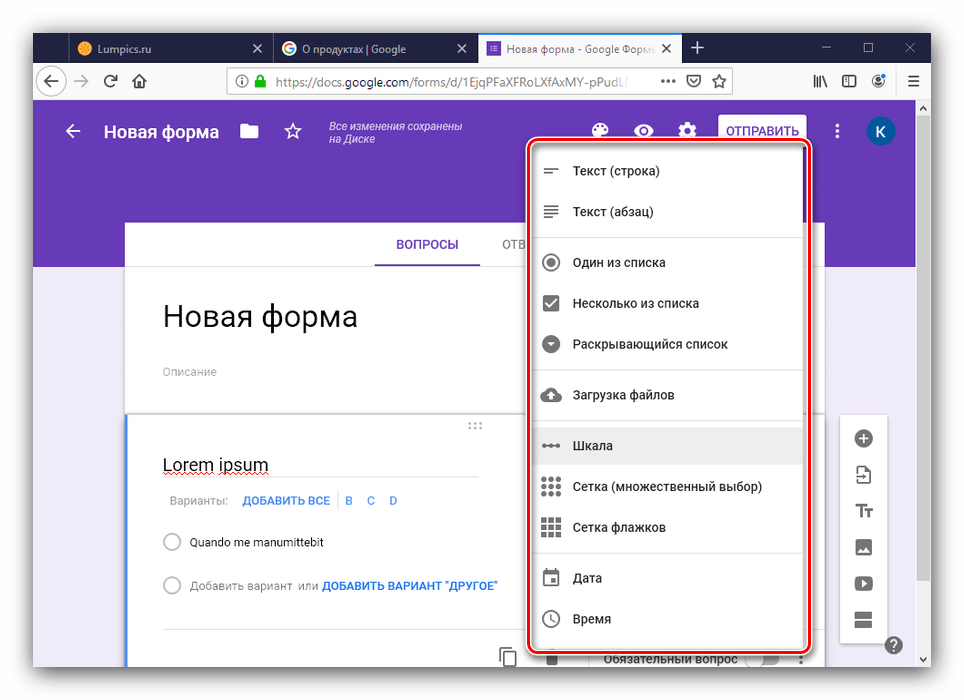The height and width of the screenshot is (700, 964).
Task: Star the form Новая форма
Action: tap(293, 131)
